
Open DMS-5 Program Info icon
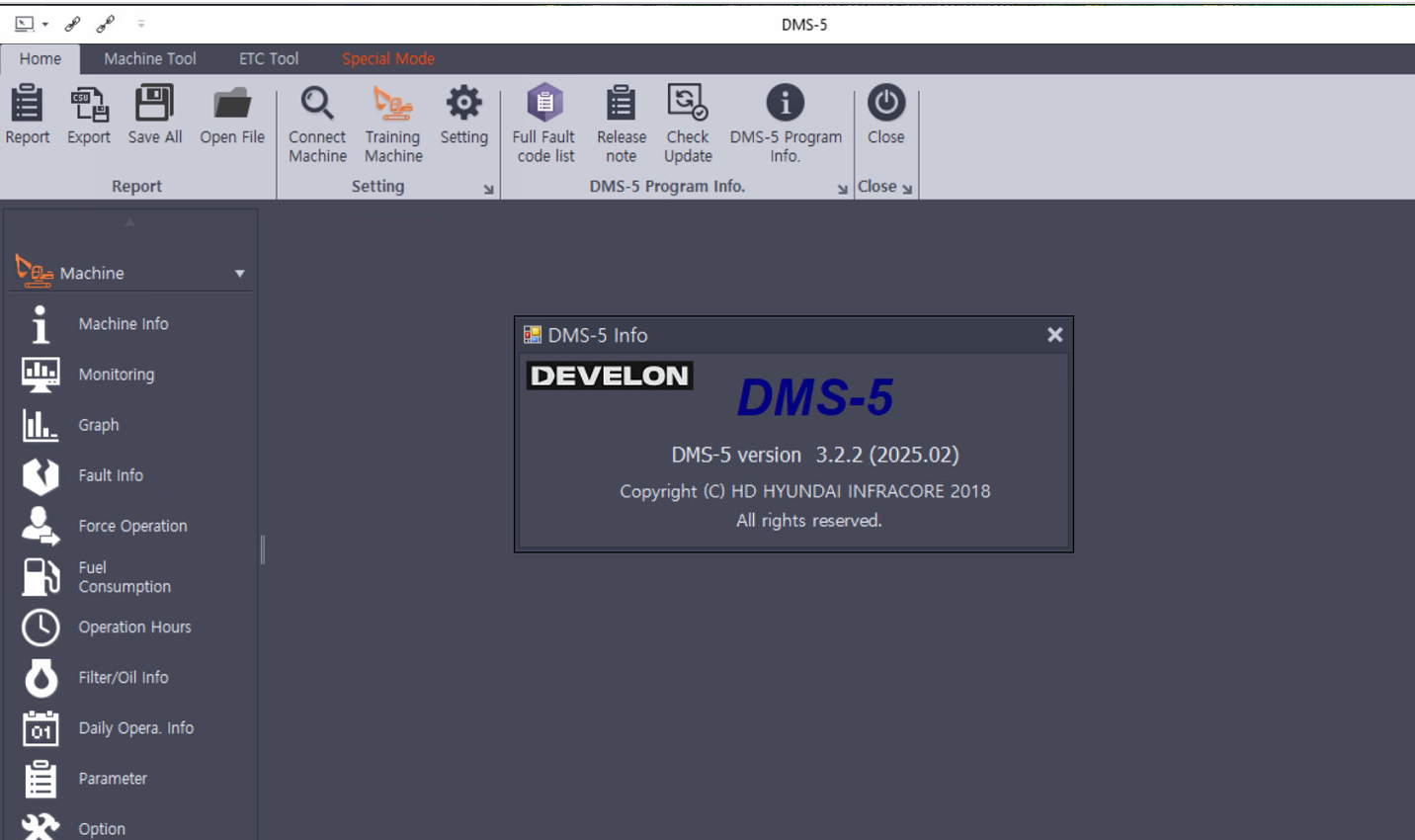[x=786, y=103]
